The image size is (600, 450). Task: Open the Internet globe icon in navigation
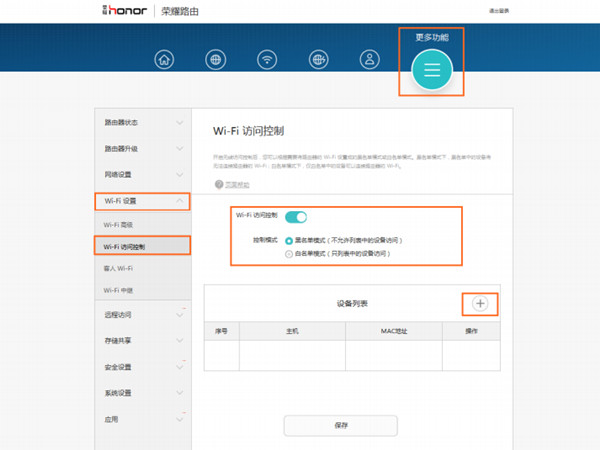point(215,60)
